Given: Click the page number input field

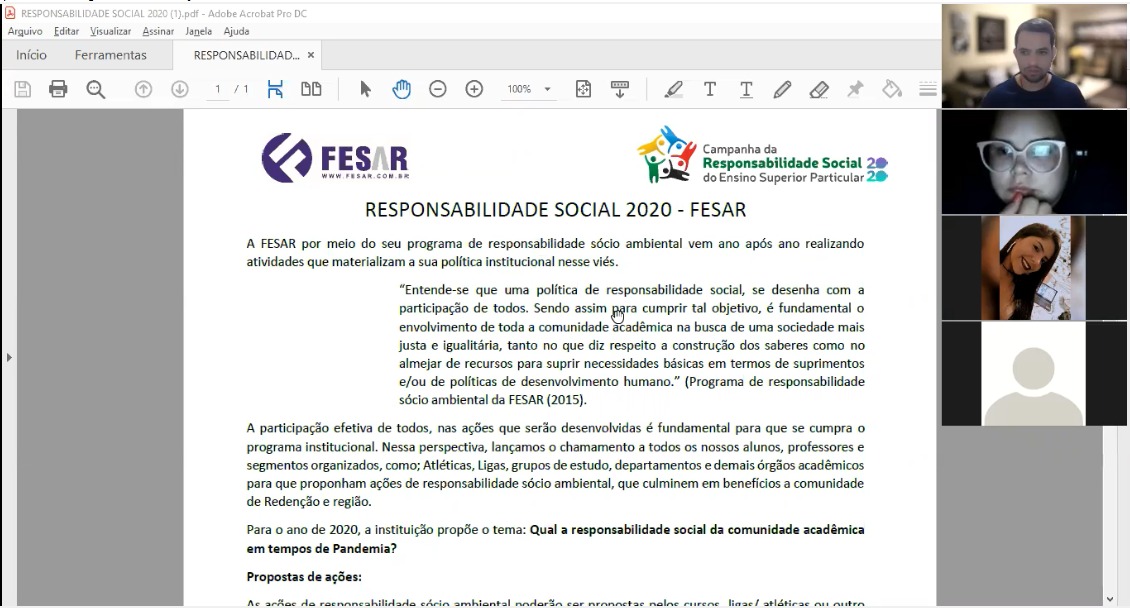Looking at the screenshot, I should tap(218, 89).
